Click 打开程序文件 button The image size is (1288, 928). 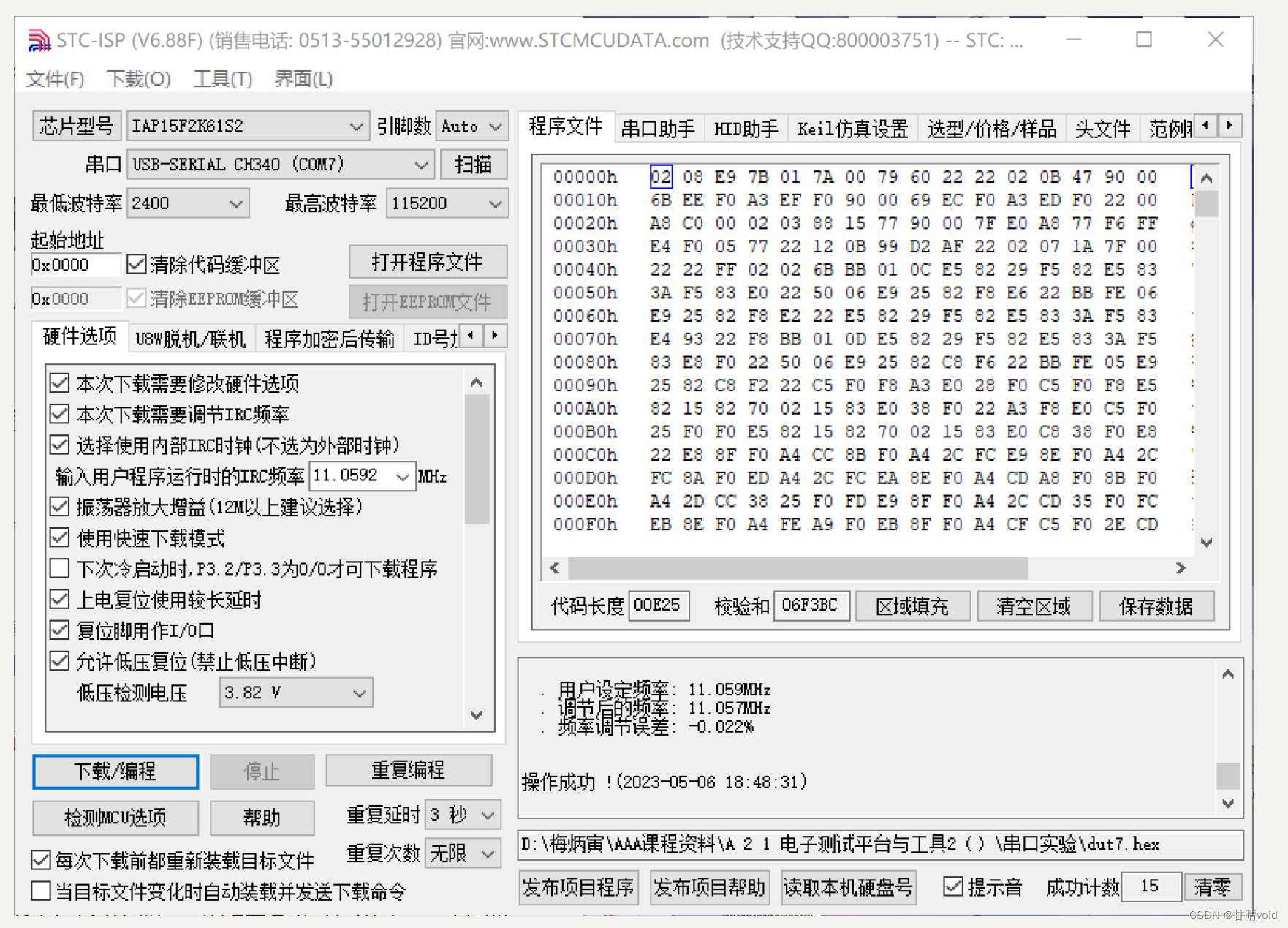[428, 262]
